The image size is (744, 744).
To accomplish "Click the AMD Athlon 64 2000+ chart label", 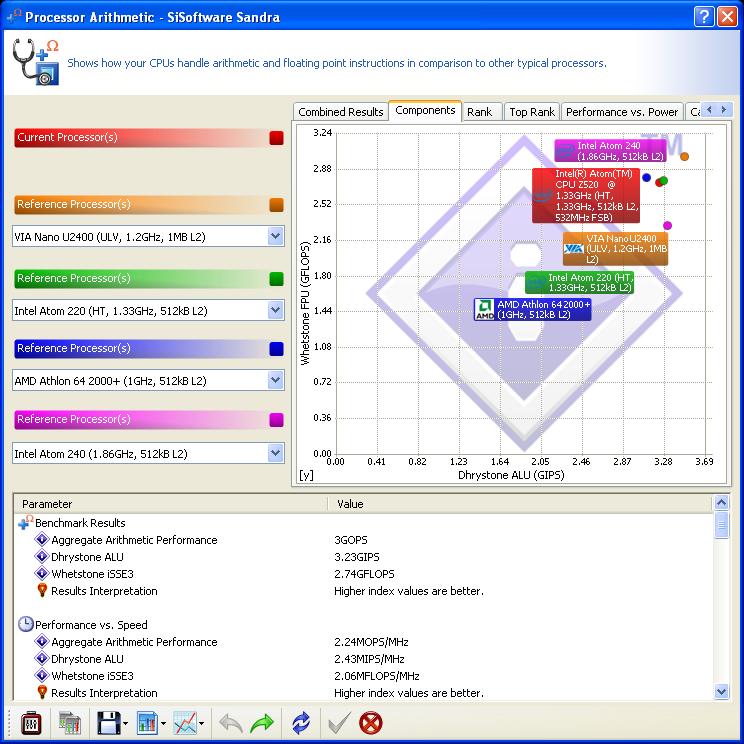I will tap(532, 309).
